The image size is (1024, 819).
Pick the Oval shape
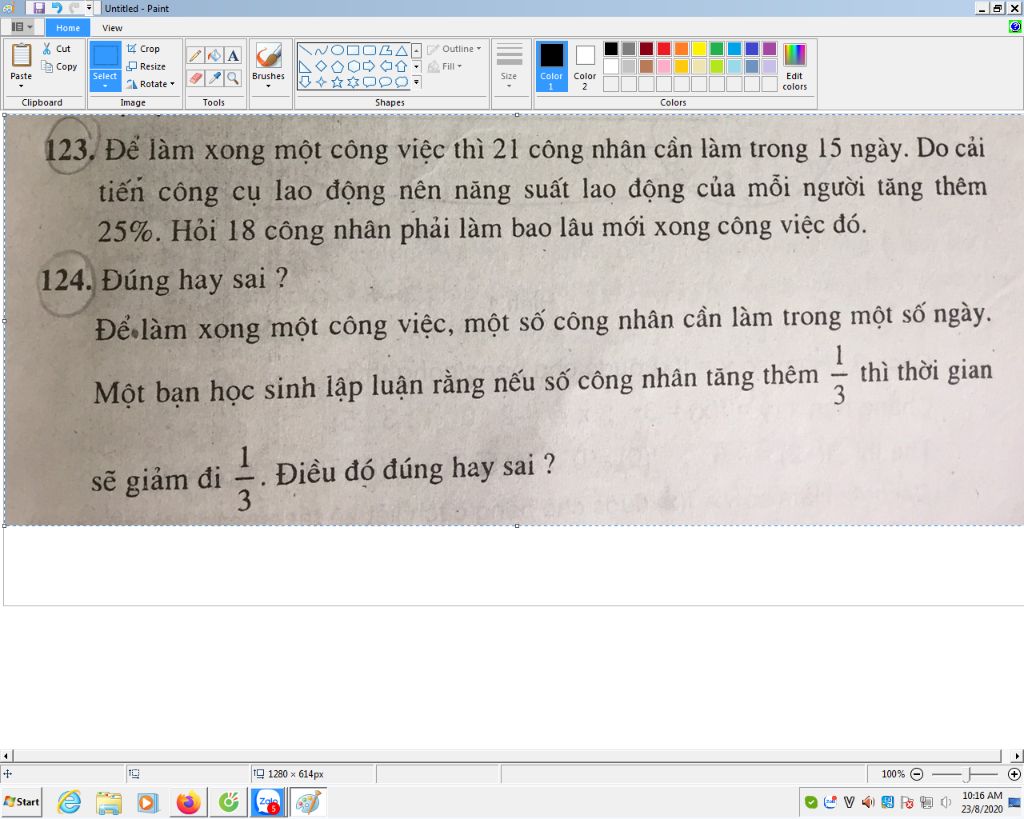337,50
